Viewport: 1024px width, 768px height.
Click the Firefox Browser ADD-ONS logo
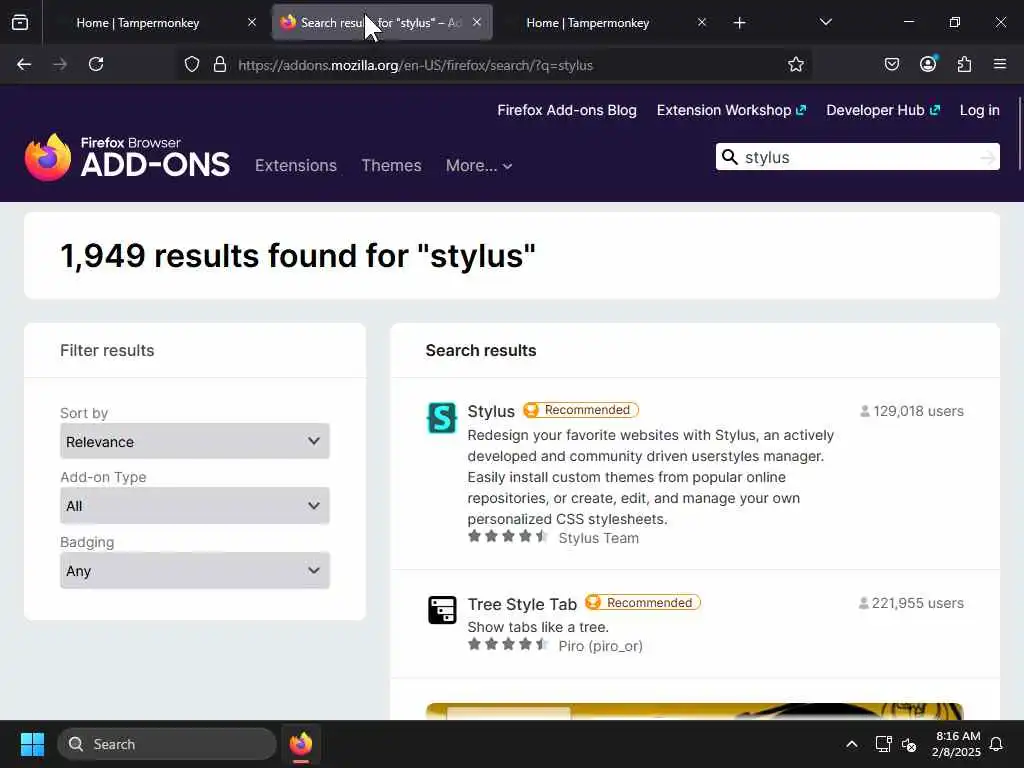(127, 157)
